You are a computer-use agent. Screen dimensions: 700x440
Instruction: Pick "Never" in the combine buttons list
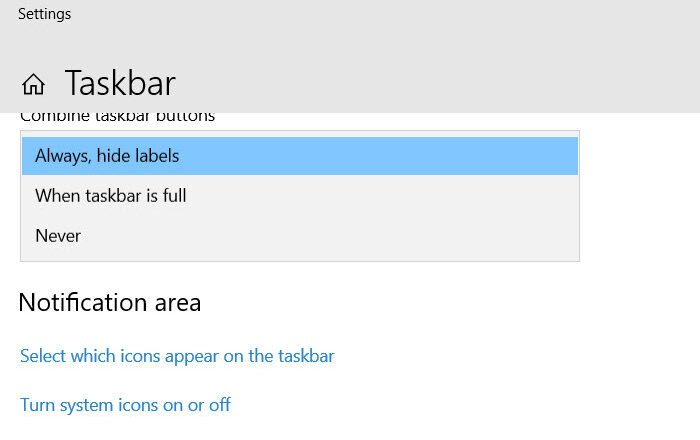point(58,236)
